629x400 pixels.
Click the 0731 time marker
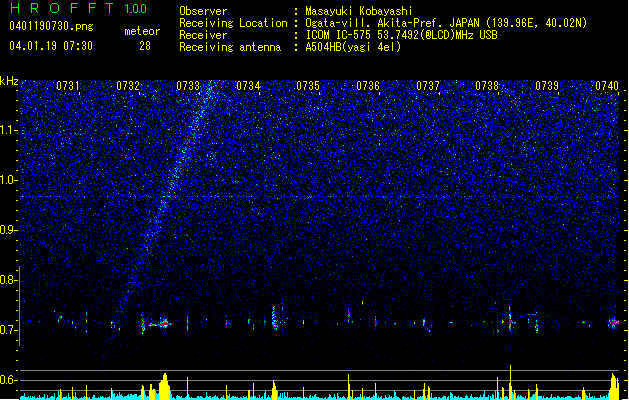(x=67, y=86)
